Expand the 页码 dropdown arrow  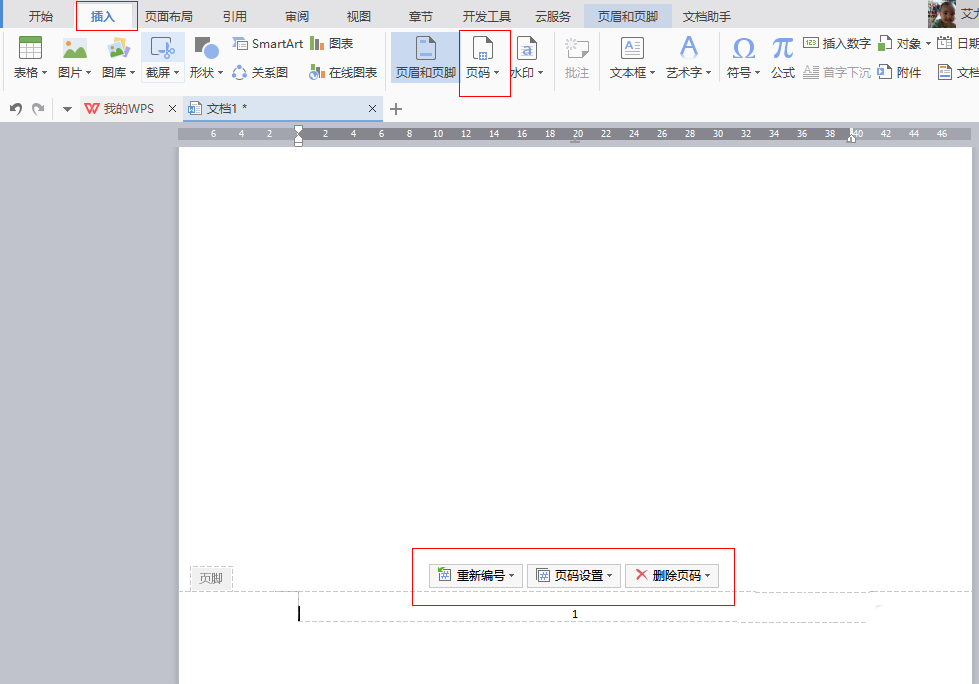(x=496, y=73)
